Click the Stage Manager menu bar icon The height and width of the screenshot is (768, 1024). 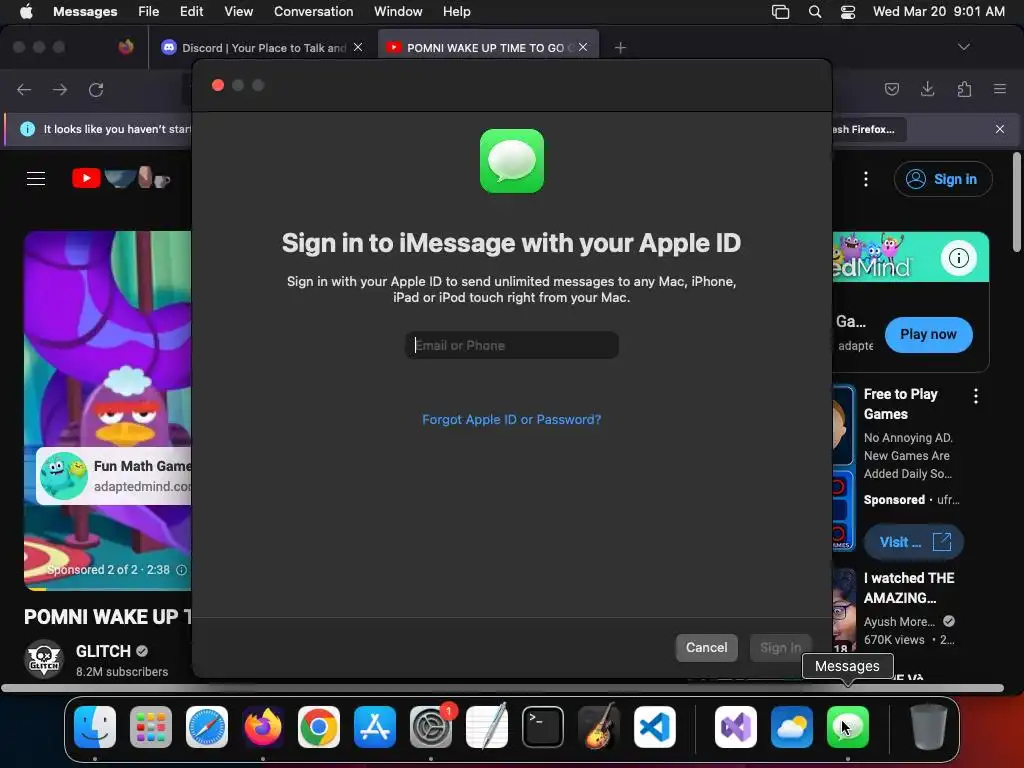click(780, 12)
